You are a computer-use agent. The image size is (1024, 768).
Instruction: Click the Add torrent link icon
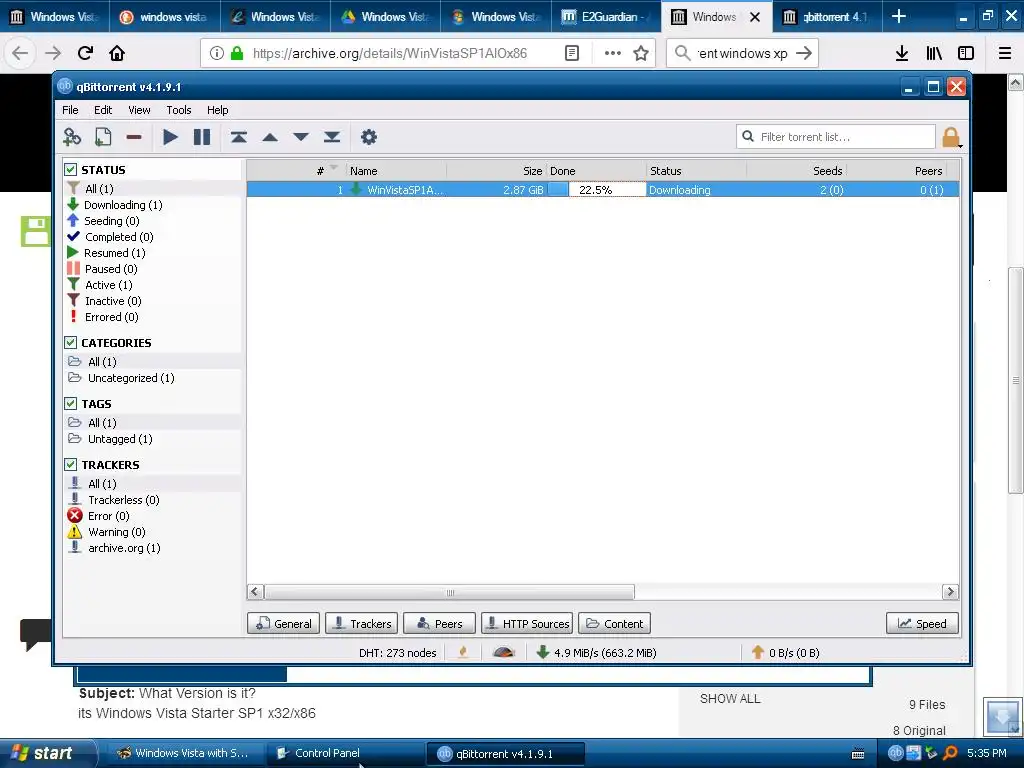[72, 137]
